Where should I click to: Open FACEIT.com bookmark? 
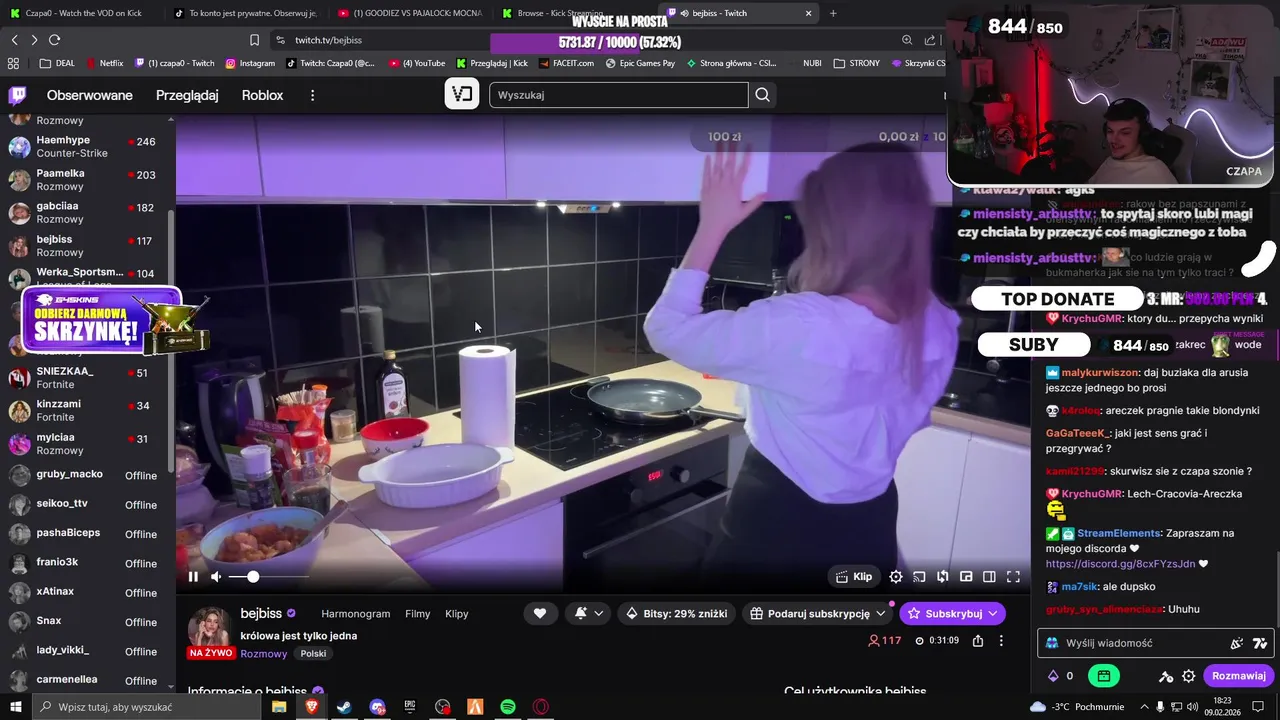566,63
